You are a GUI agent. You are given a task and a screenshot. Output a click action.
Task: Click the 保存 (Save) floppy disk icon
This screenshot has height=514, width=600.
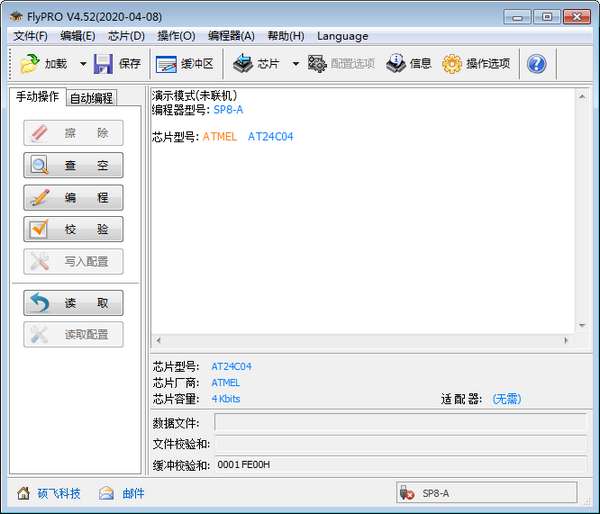click(x=104, y=64)
